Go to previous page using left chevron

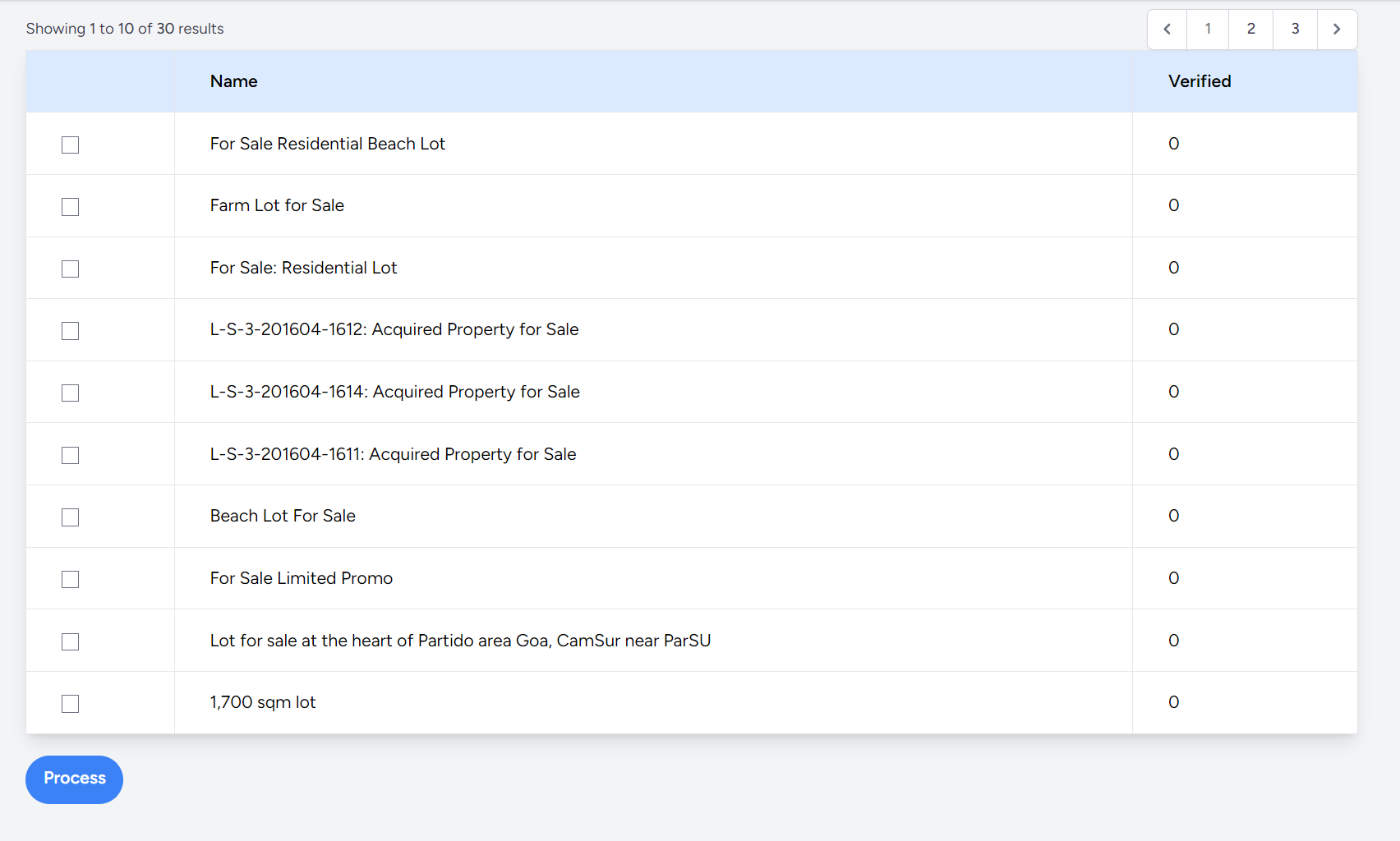1167,30
